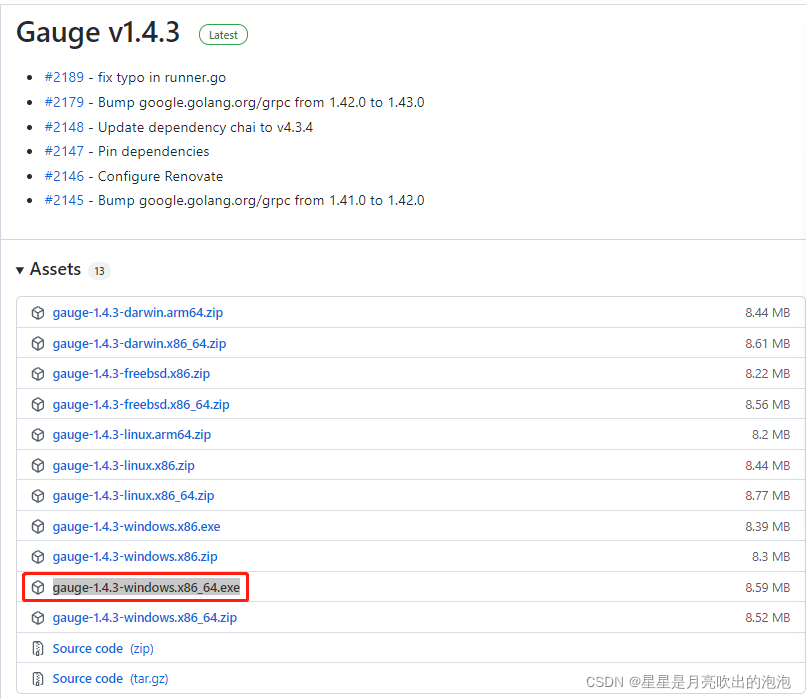
Task: Download gauge-1.4.3-darwin.arm64.zip
Action: (138, 313)
